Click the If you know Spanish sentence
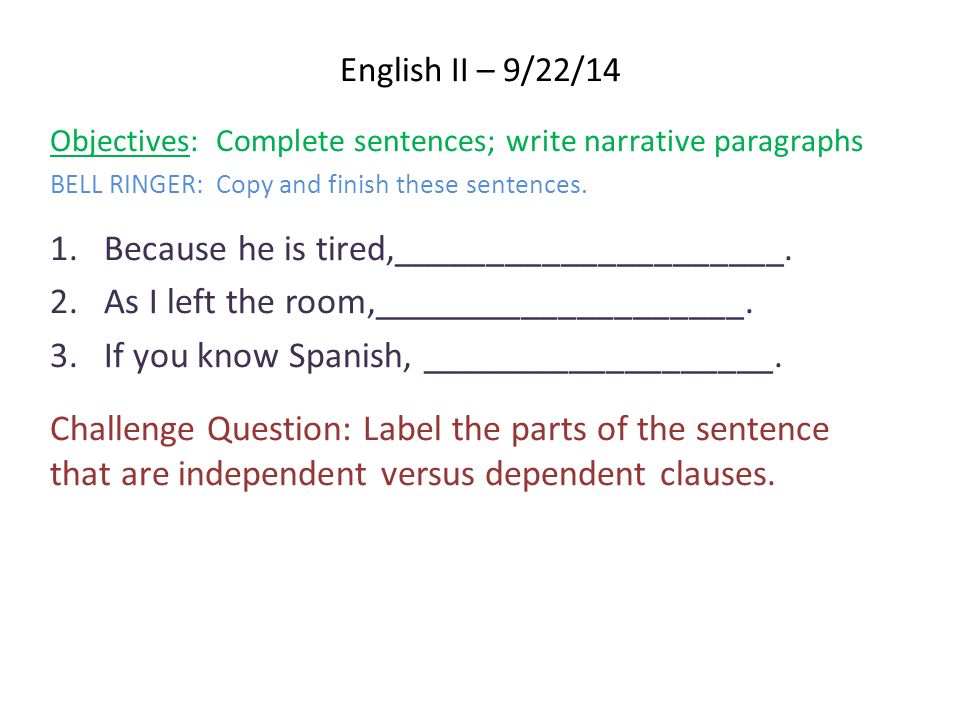Screen dimensions: 960x720 coord(258,356)
